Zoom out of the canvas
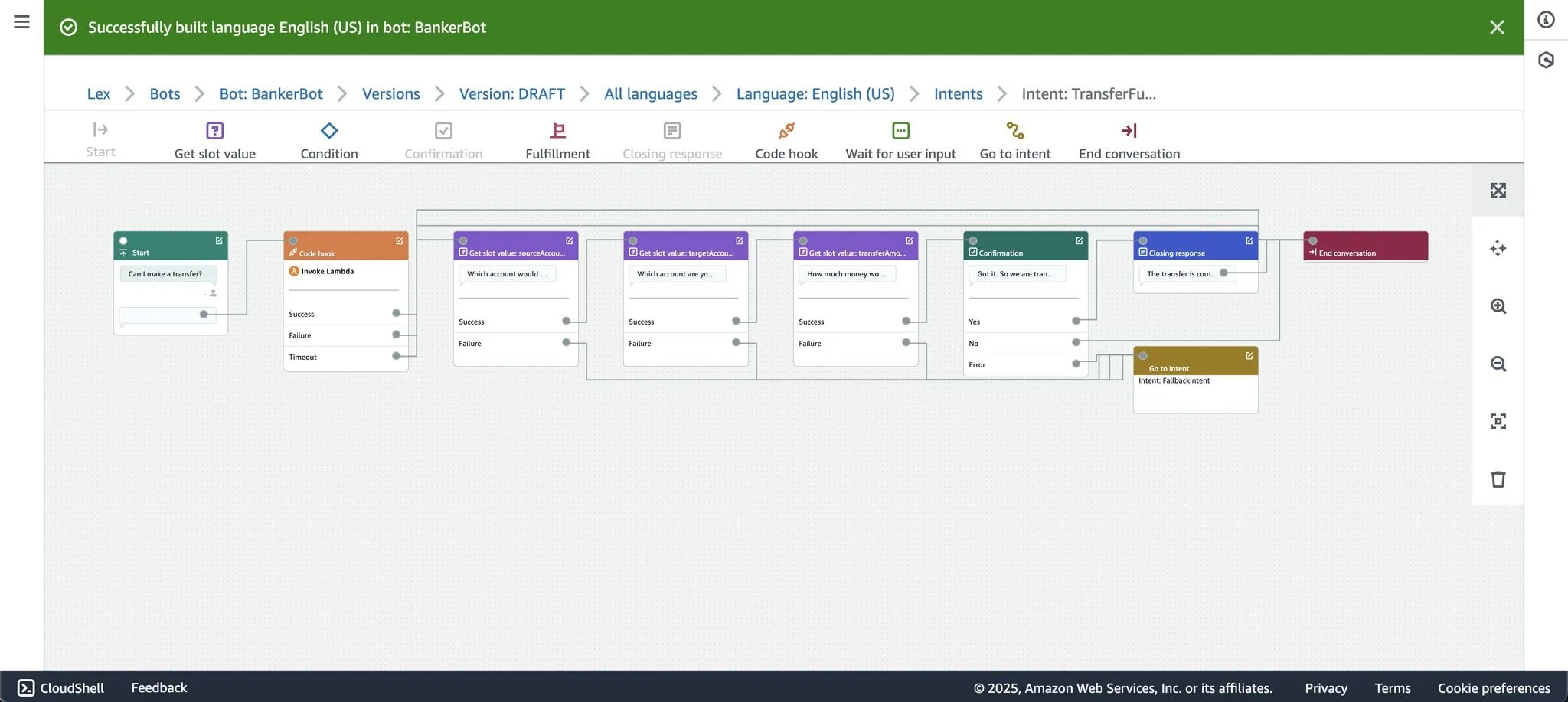Viewport: 1568px width, 702px height. [x=1498, y=364]
